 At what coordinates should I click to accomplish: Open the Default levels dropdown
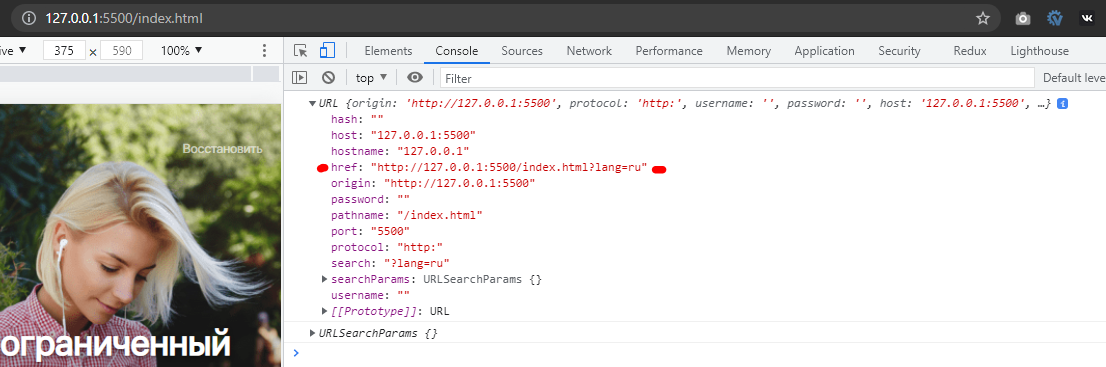1074,78
